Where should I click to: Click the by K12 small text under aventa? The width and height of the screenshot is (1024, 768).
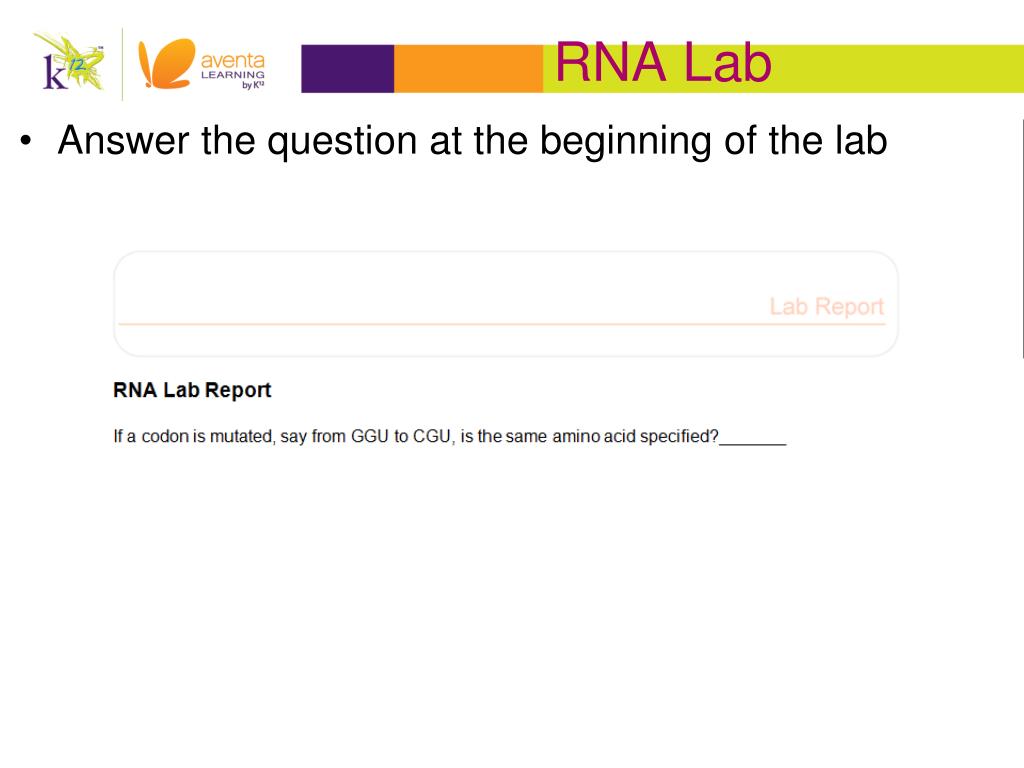pos(253,85)
